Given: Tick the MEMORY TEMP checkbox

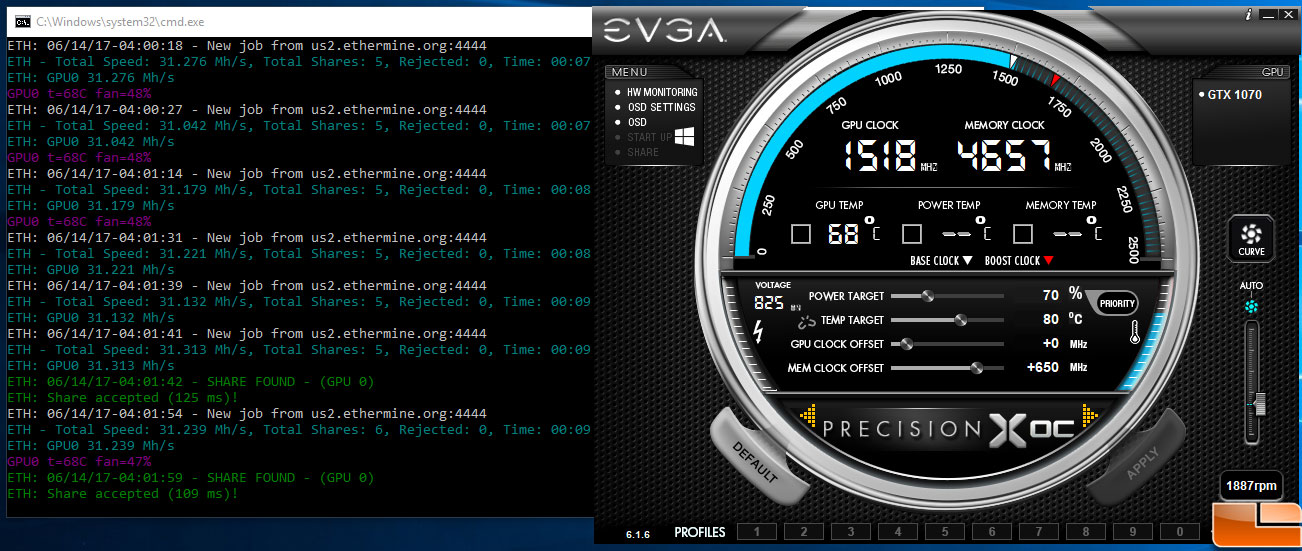Looking at the screenshot, I should tap(1022, 234).
